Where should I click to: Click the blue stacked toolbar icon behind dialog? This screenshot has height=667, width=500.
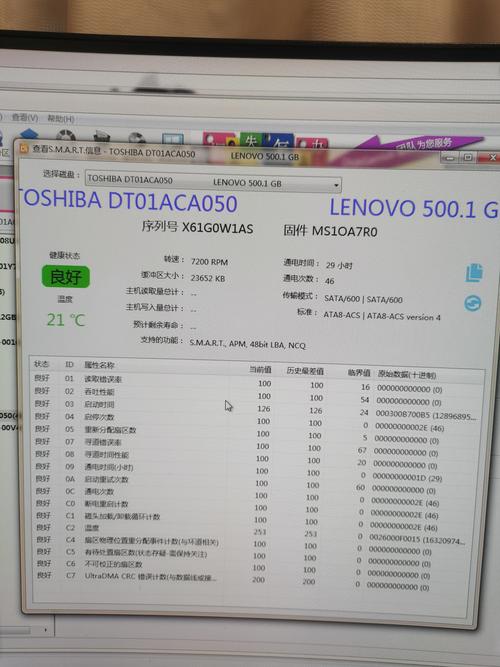tap(29, 135)
